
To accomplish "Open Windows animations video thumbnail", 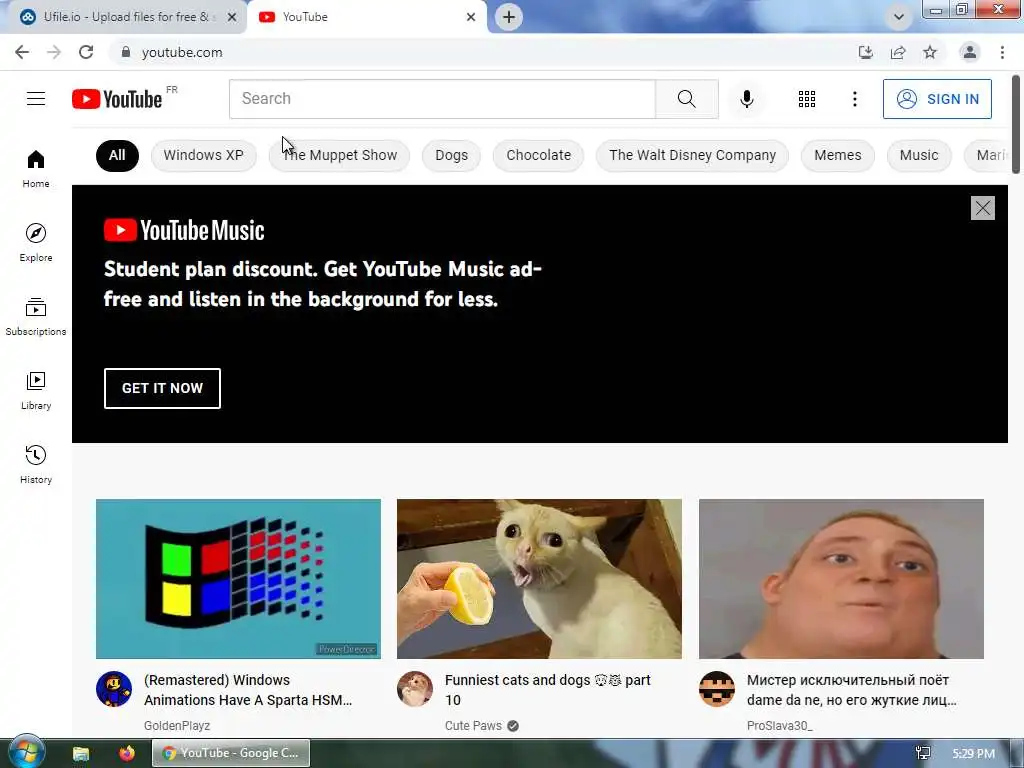I will tap(238, 579).
